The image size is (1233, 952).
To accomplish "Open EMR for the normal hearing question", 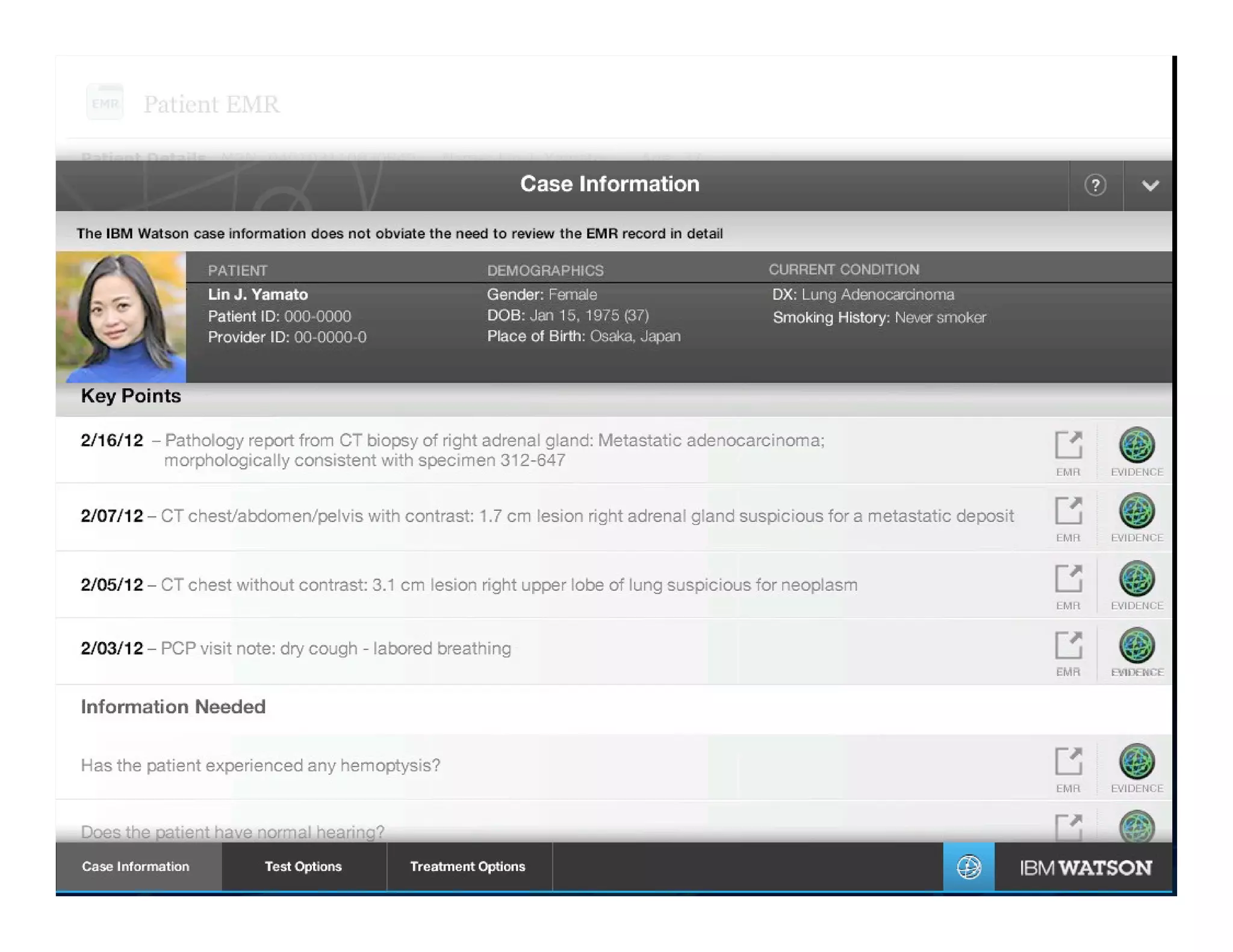I will coord(1068,827).
